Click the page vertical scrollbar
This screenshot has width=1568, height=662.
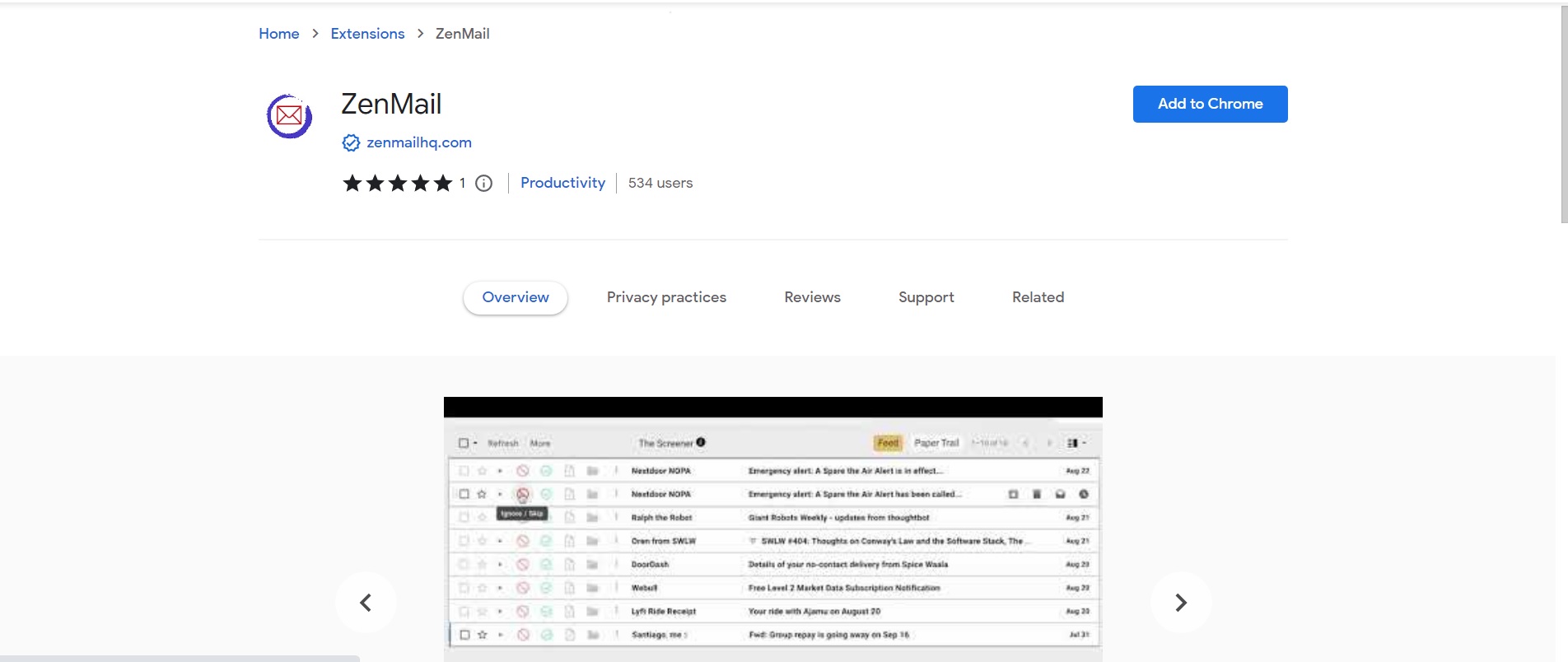1564,115
